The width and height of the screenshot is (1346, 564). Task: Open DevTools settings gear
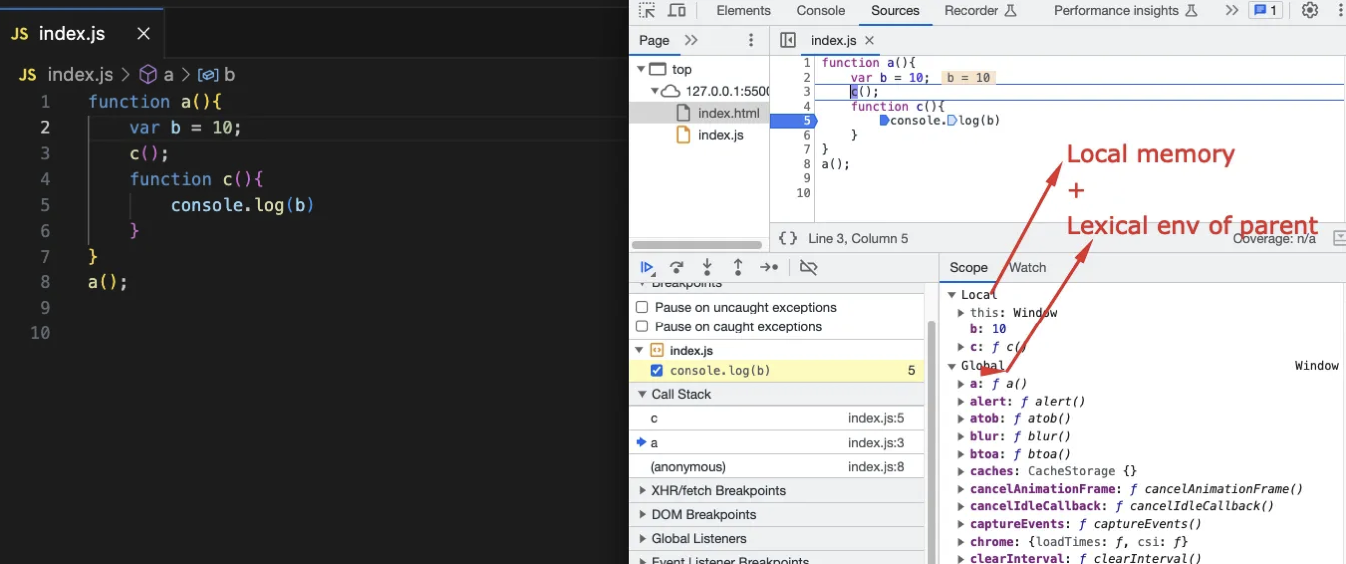(x=1310, y=11)
